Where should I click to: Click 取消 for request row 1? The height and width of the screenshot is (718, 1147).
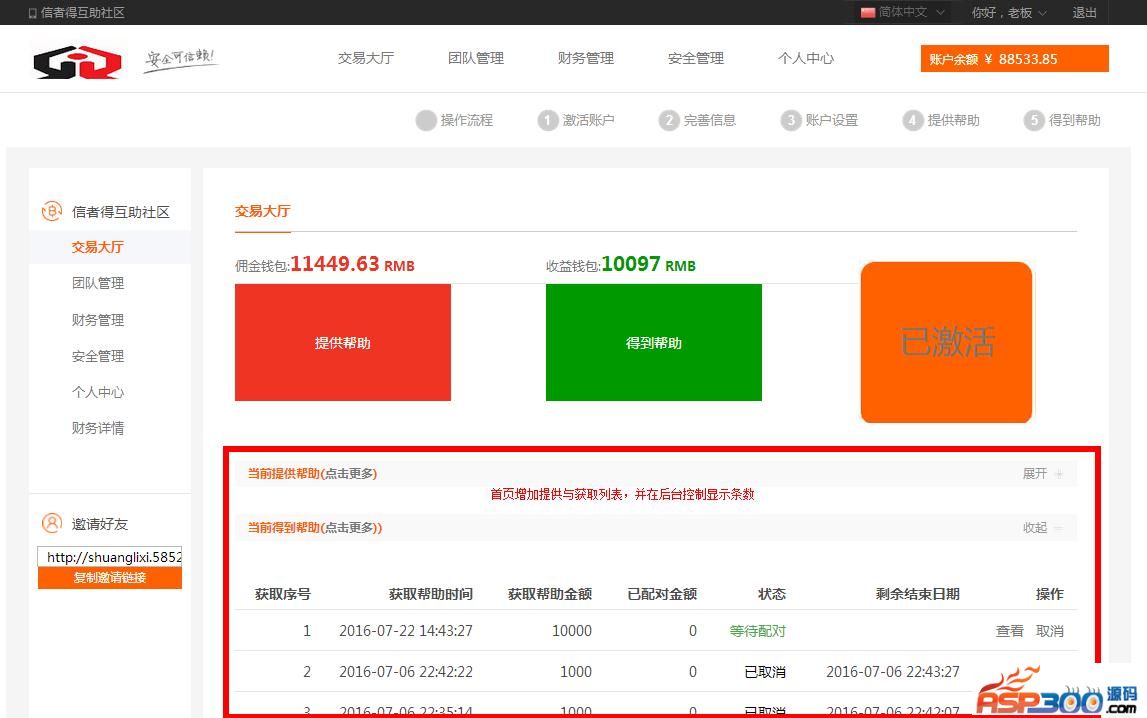(1049, 631)
